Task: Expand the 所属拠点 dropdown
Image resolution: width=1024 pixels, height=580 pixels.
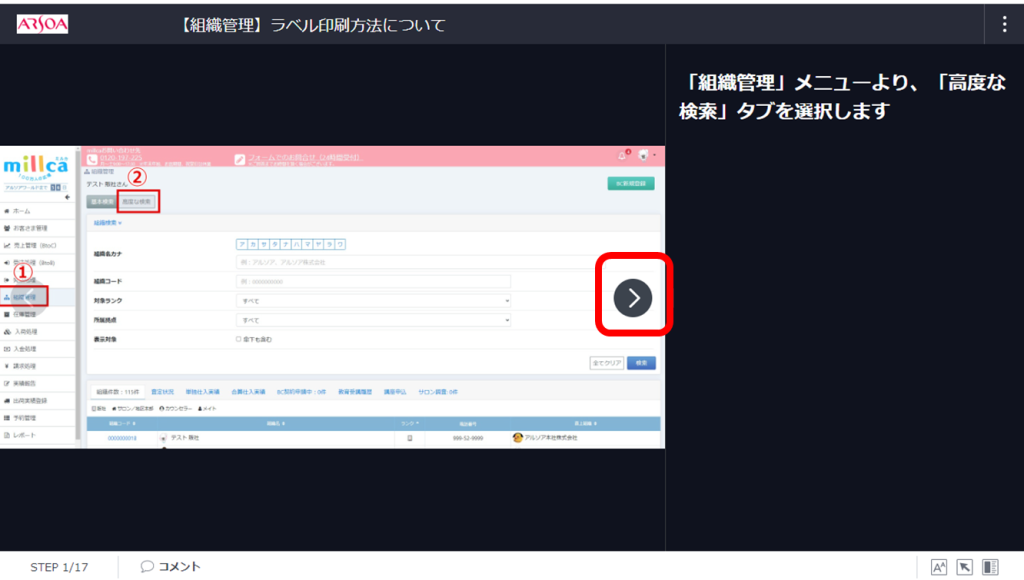Action: 372,320
